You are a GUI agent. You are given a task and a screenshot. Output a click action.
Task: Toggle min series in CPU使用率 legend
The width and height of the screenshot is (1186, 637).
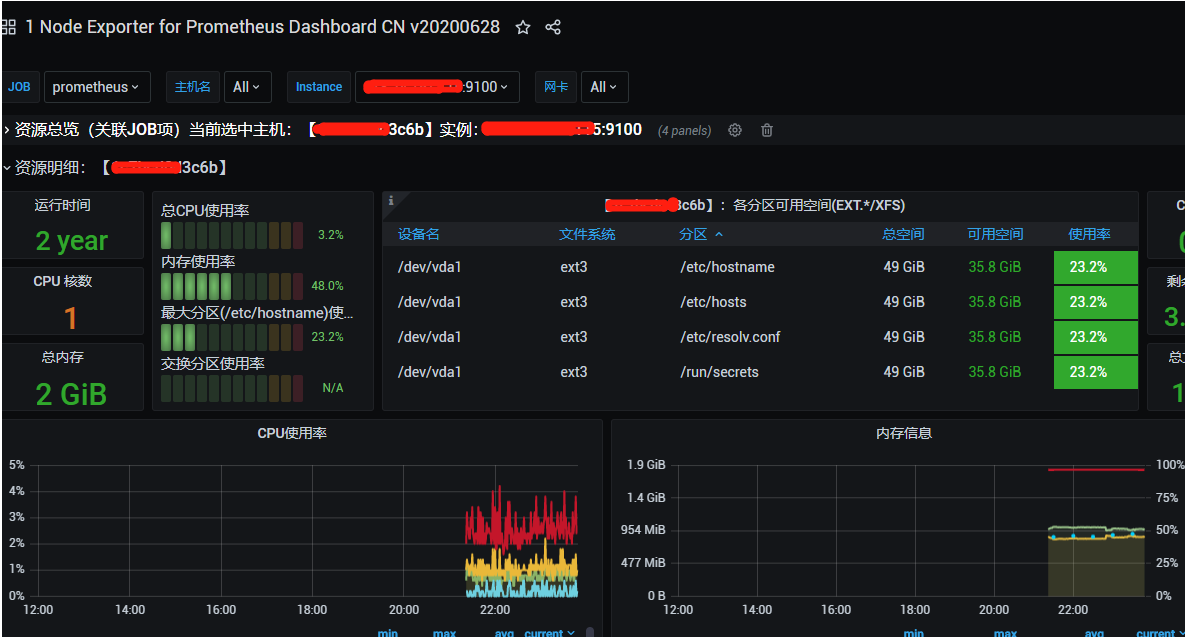point(388,632)
